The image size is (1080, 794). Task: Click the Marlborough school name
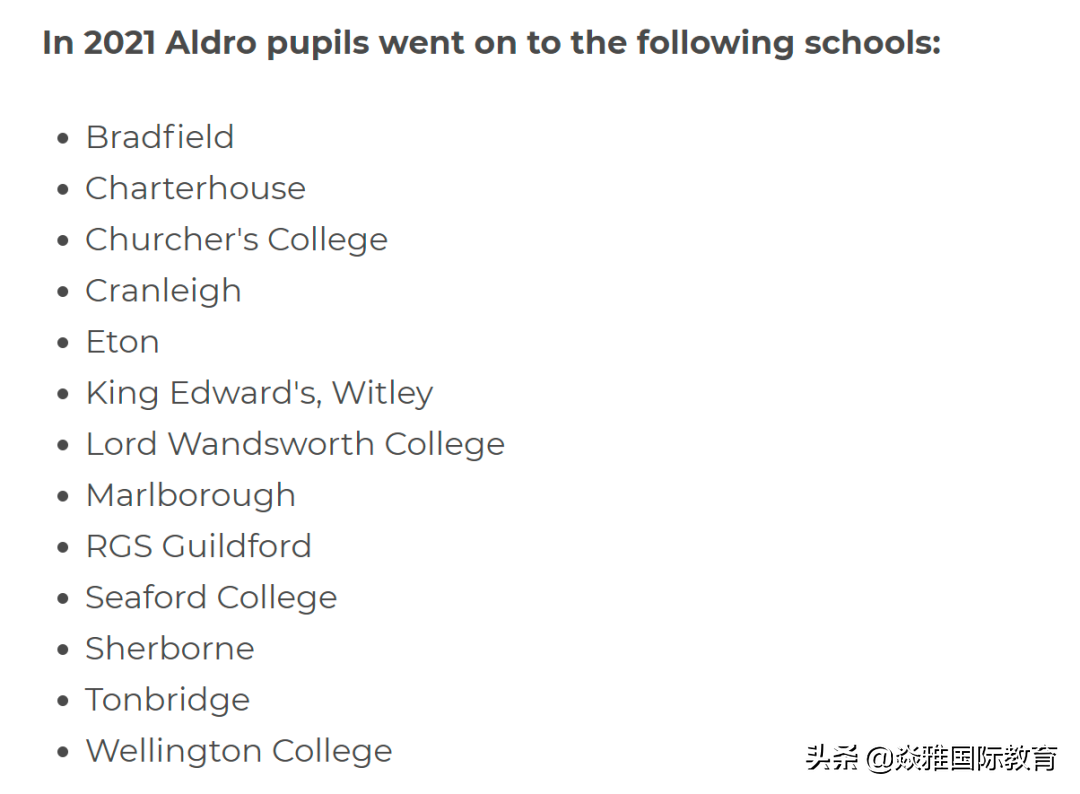(190, 495)
